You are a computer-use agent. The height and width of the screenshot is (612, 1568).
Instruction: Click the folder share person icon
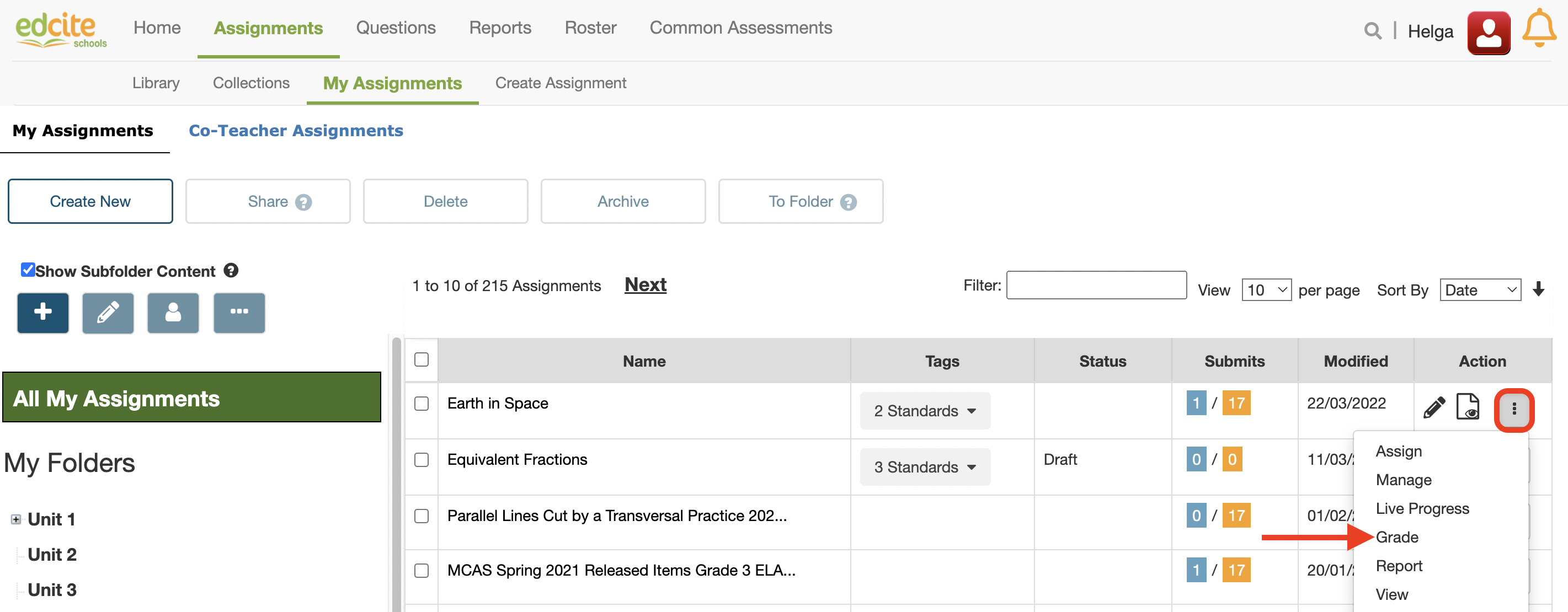click(173, 313)
